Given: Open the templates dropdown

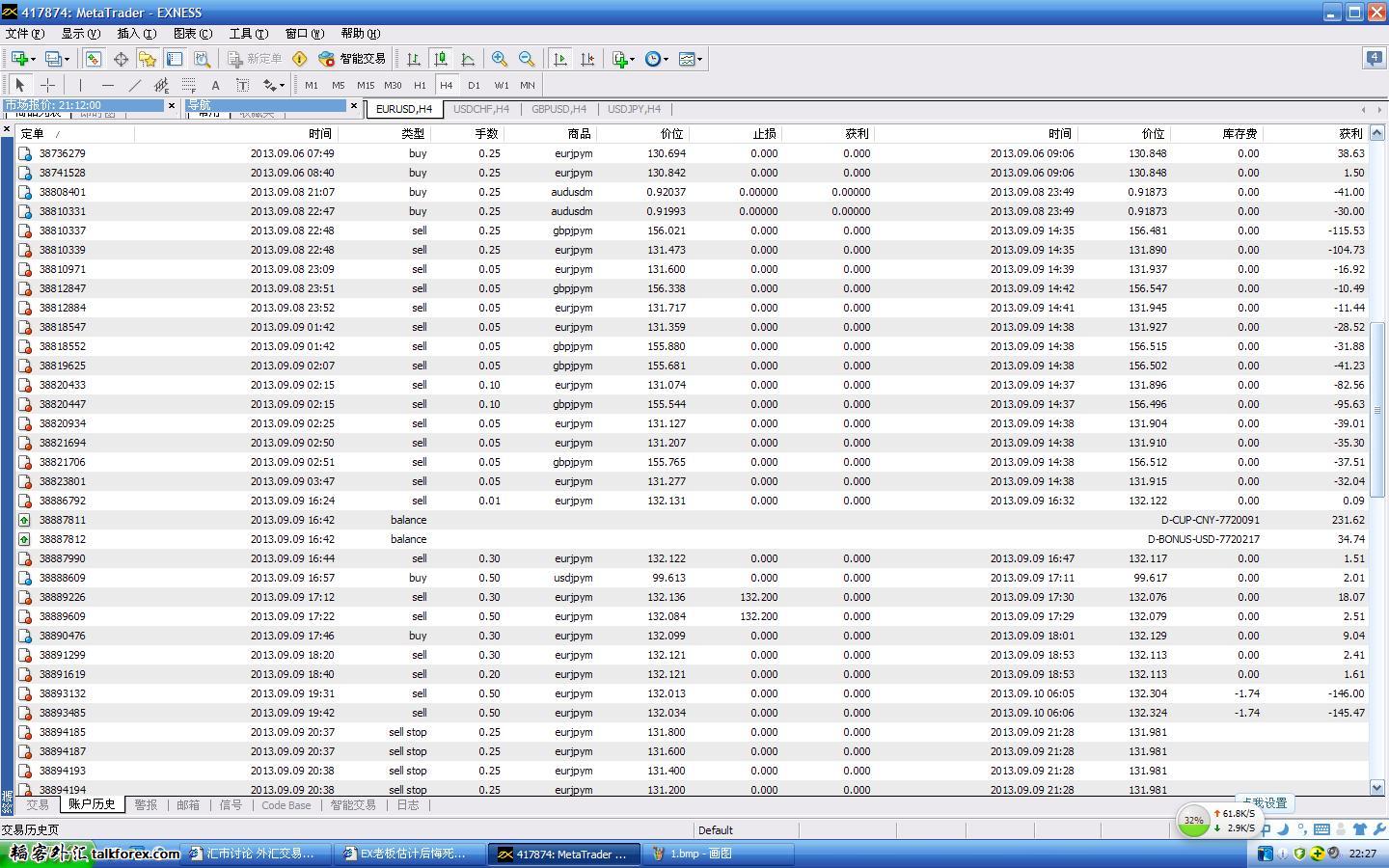Looking at the screenshot, I should (x=691, y=59).
